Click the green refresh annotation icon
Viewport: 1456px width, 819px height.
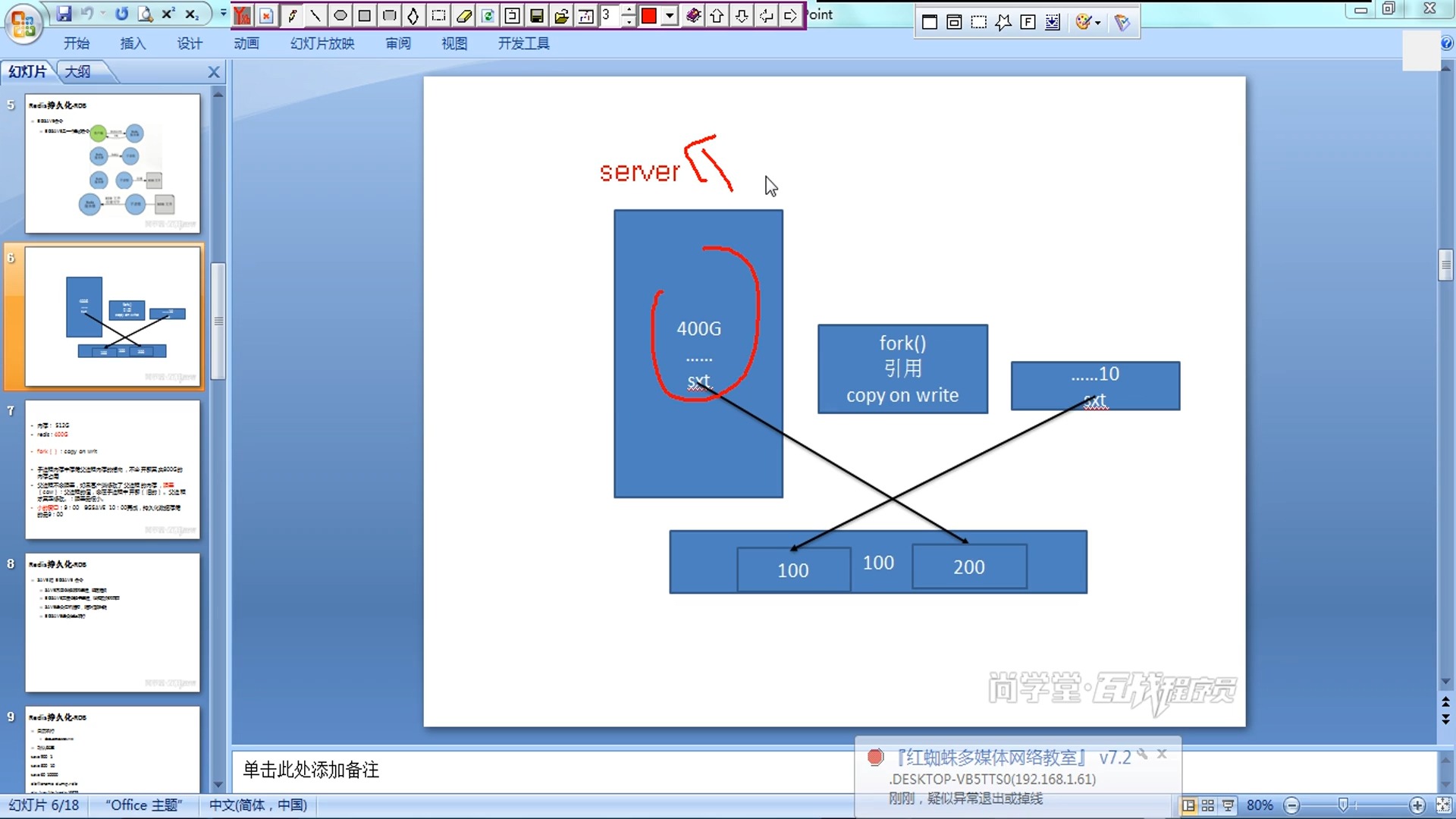coord(488,16)
